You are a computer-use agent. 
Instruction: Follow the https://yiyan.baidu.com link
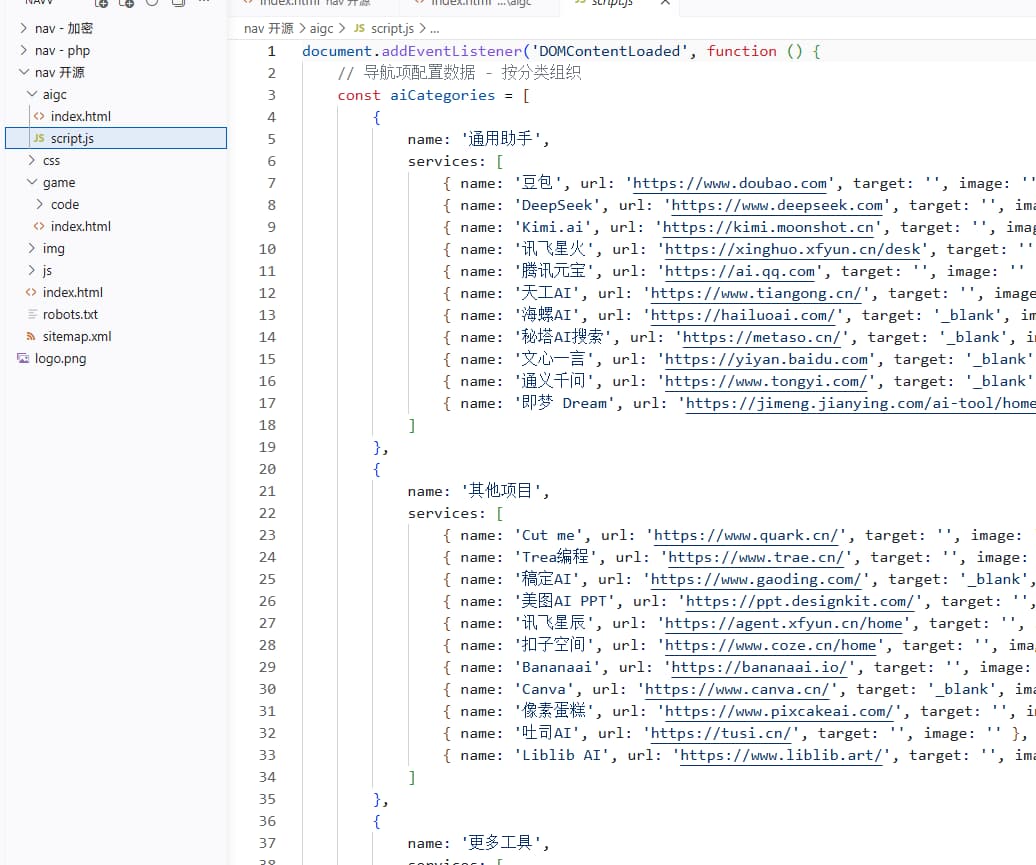click(x=766, y=359)
